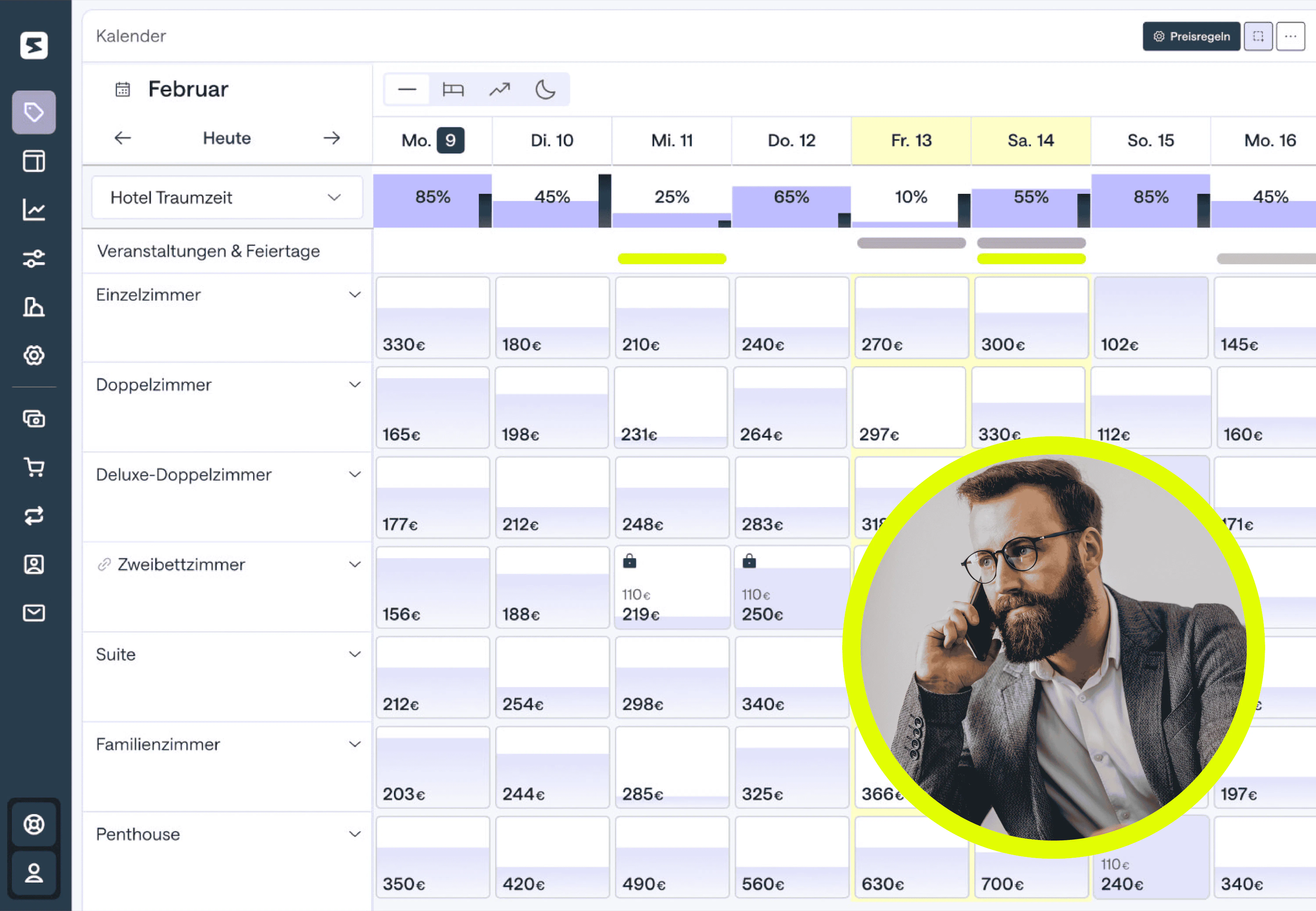This screenshot has width=1316, height=911.
Task: Switch to the moon nights view
Action: click(545, 90)
